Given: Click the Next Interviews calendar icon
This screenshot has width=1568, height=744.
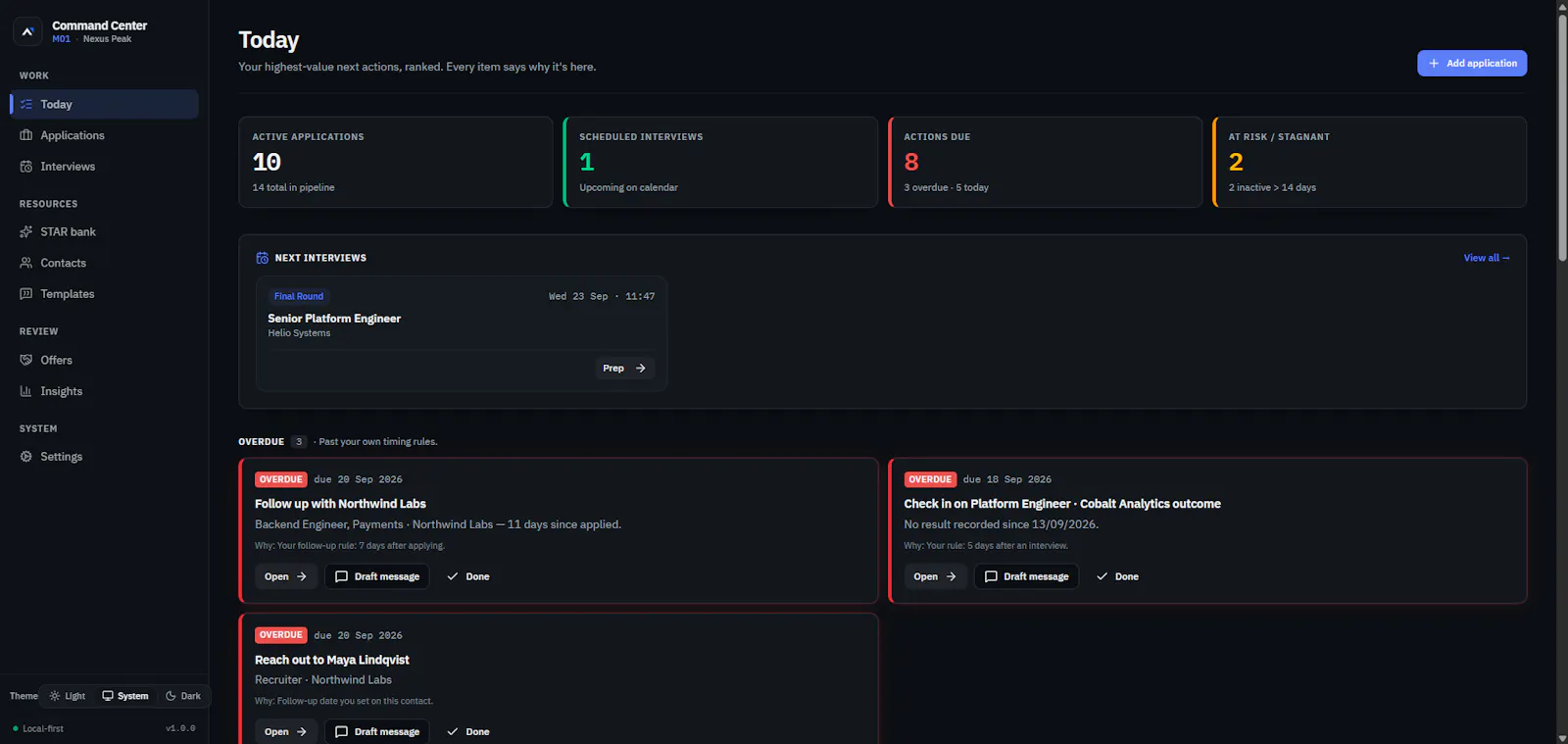Looking at the screenshot, I should click(x=263, y=258).
